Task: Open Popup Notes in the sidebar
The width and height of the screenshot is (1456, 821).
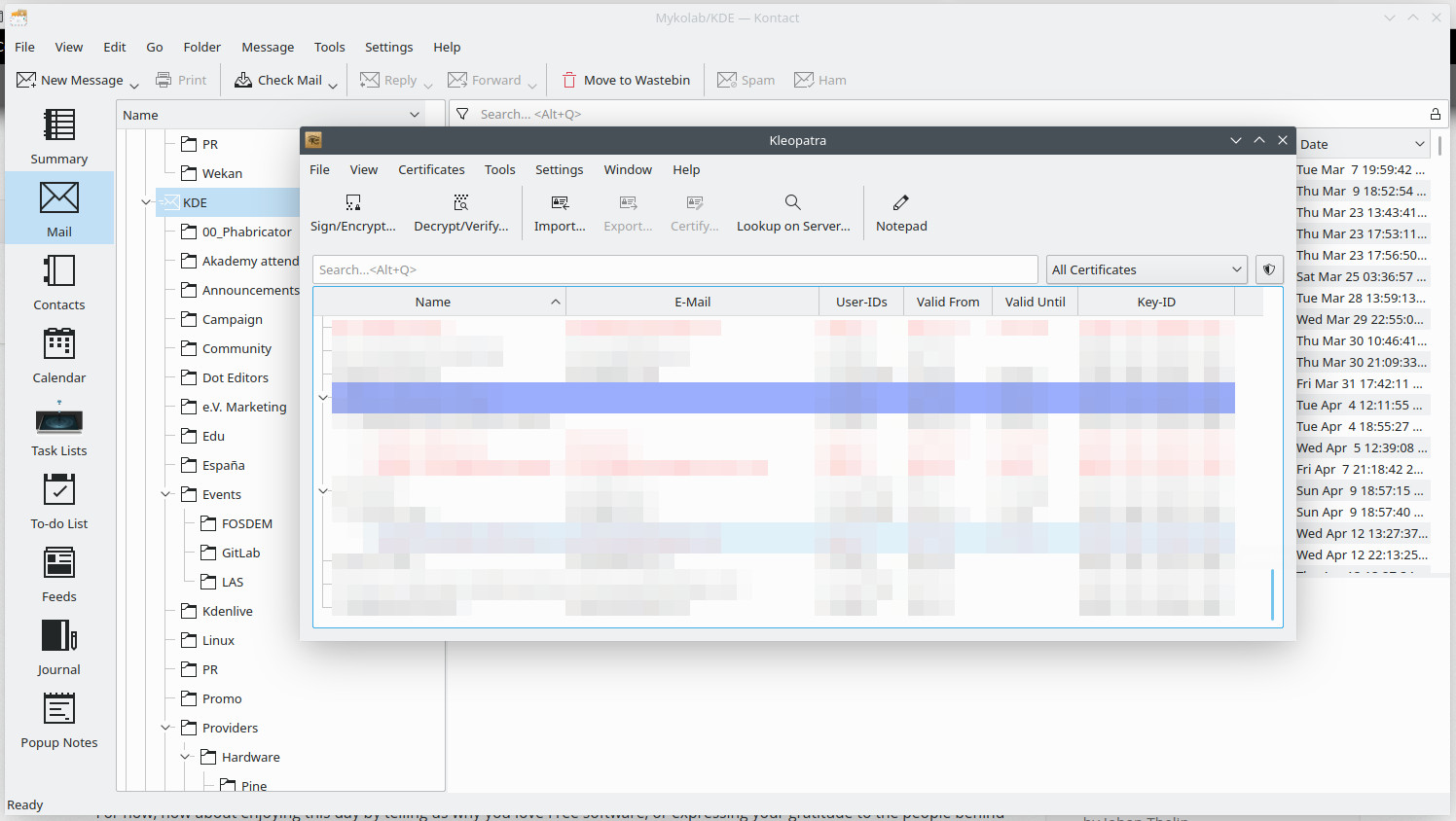Action: tap(59, 720)
